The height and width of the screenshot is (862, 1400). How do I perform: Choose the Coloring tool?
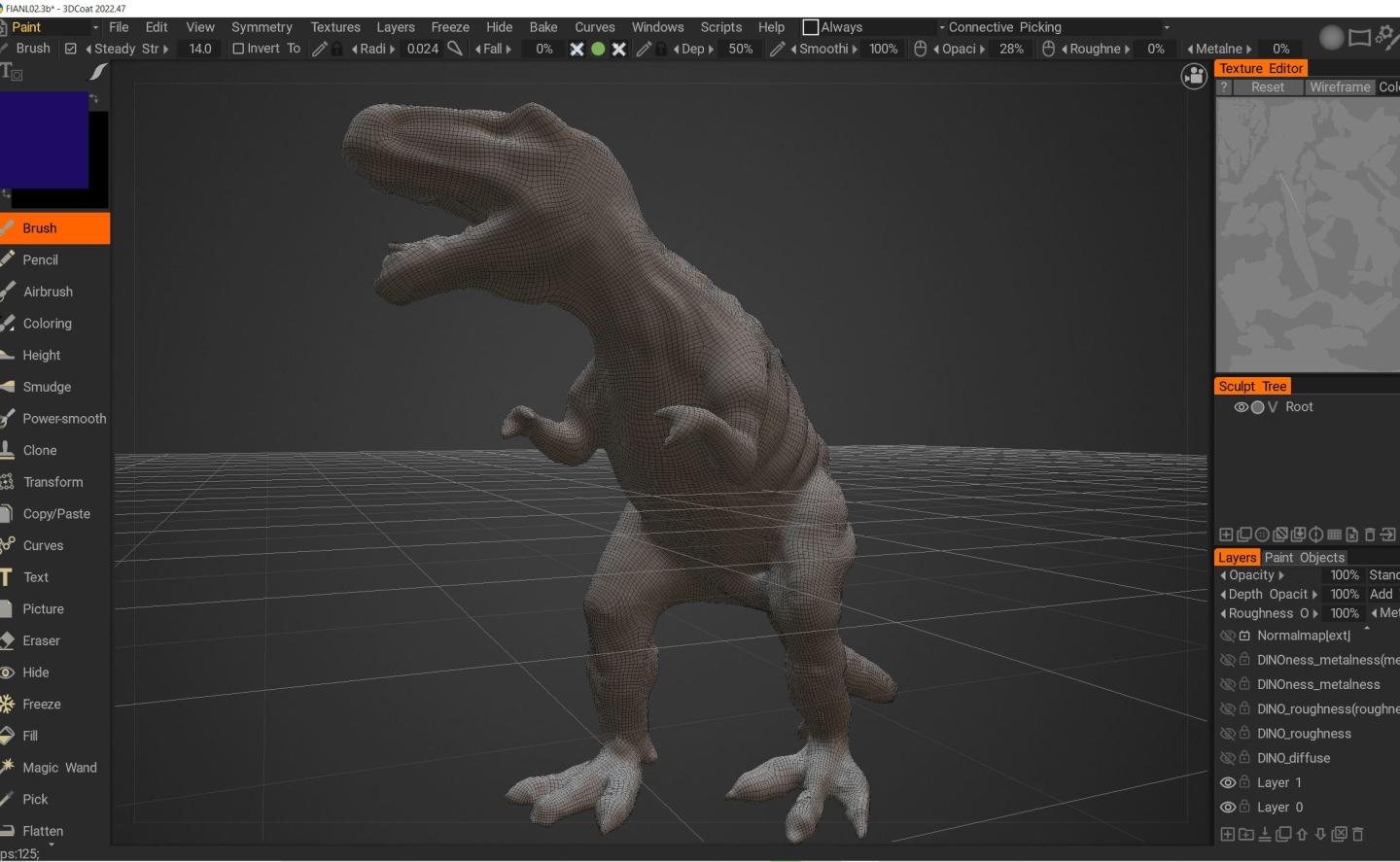[x=54, y=324]
